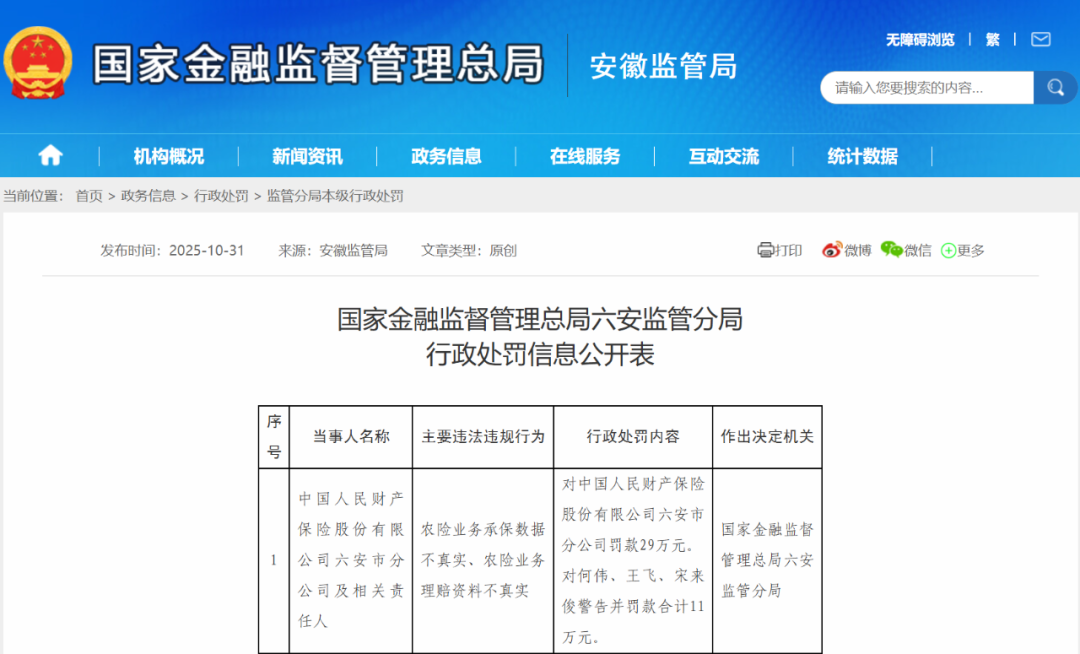1080x654 pixels.
Task: Print the page using printer icon
Action: click(766, 250)
